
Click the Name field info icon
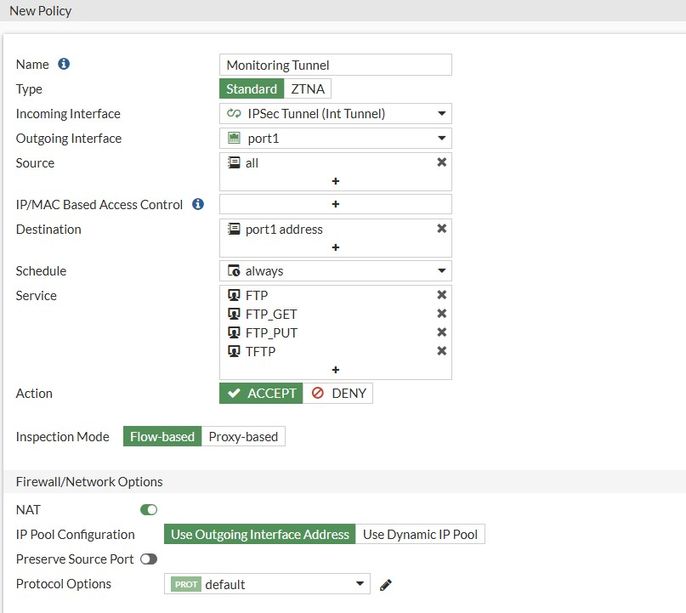tap(64, 64)
